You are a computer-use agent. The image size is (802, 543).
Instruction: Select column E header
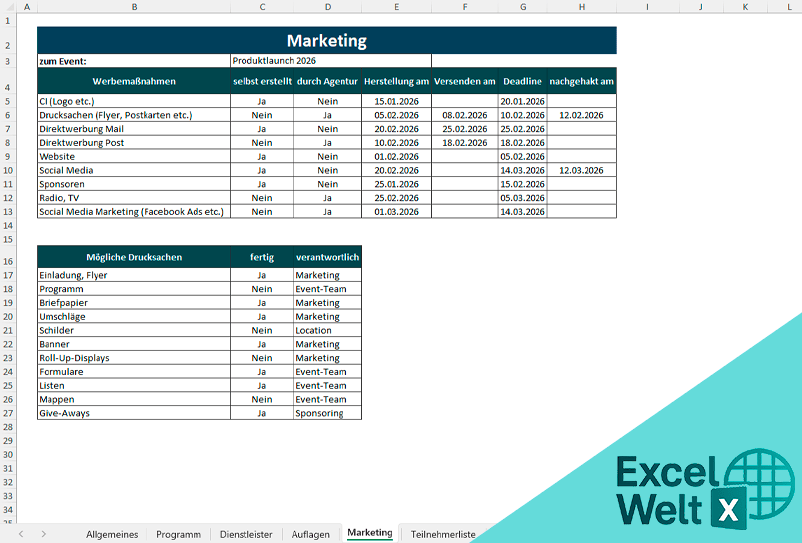(x=396, y=7)
